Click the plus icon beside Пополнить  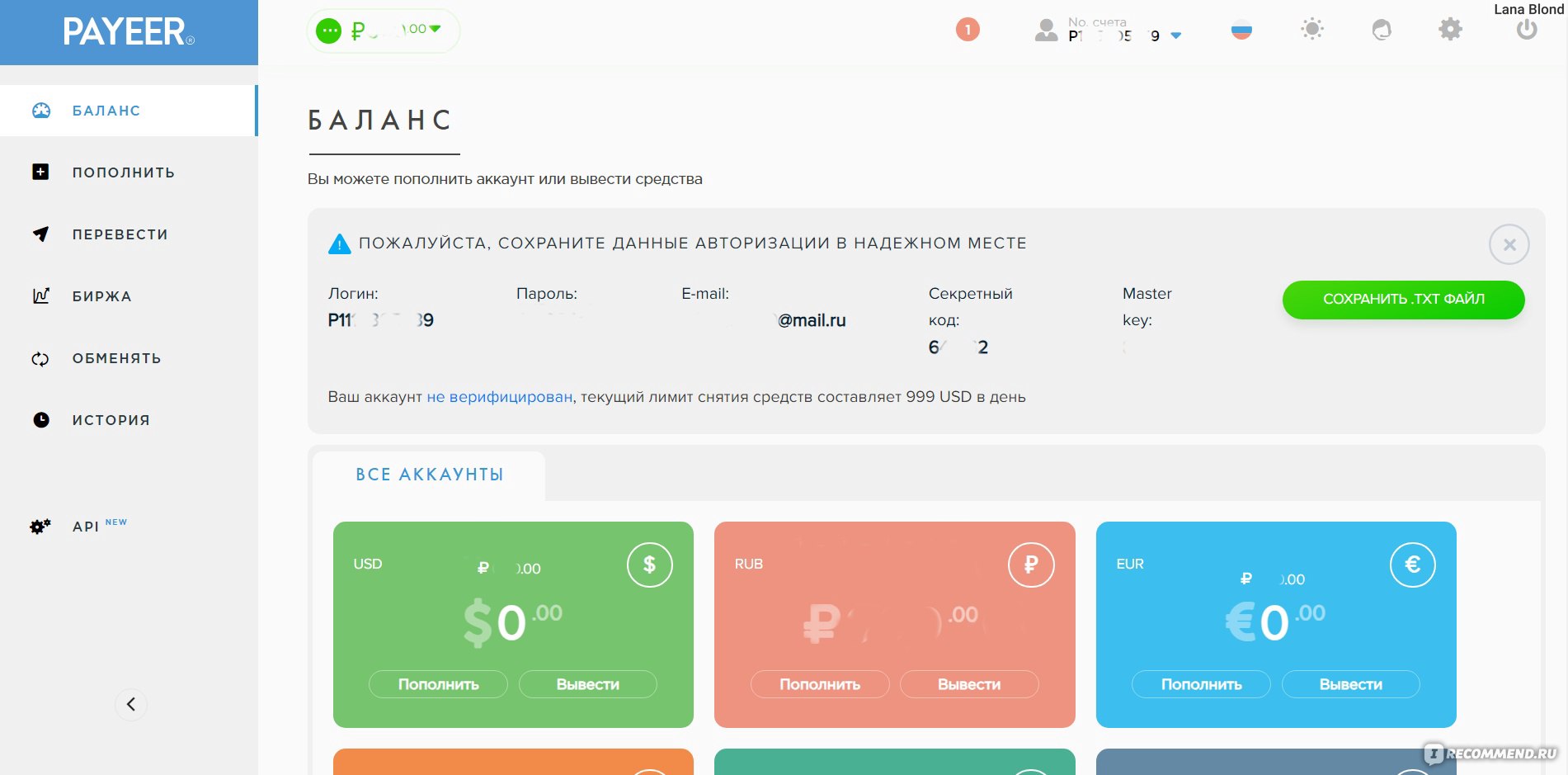click(40, 172)
